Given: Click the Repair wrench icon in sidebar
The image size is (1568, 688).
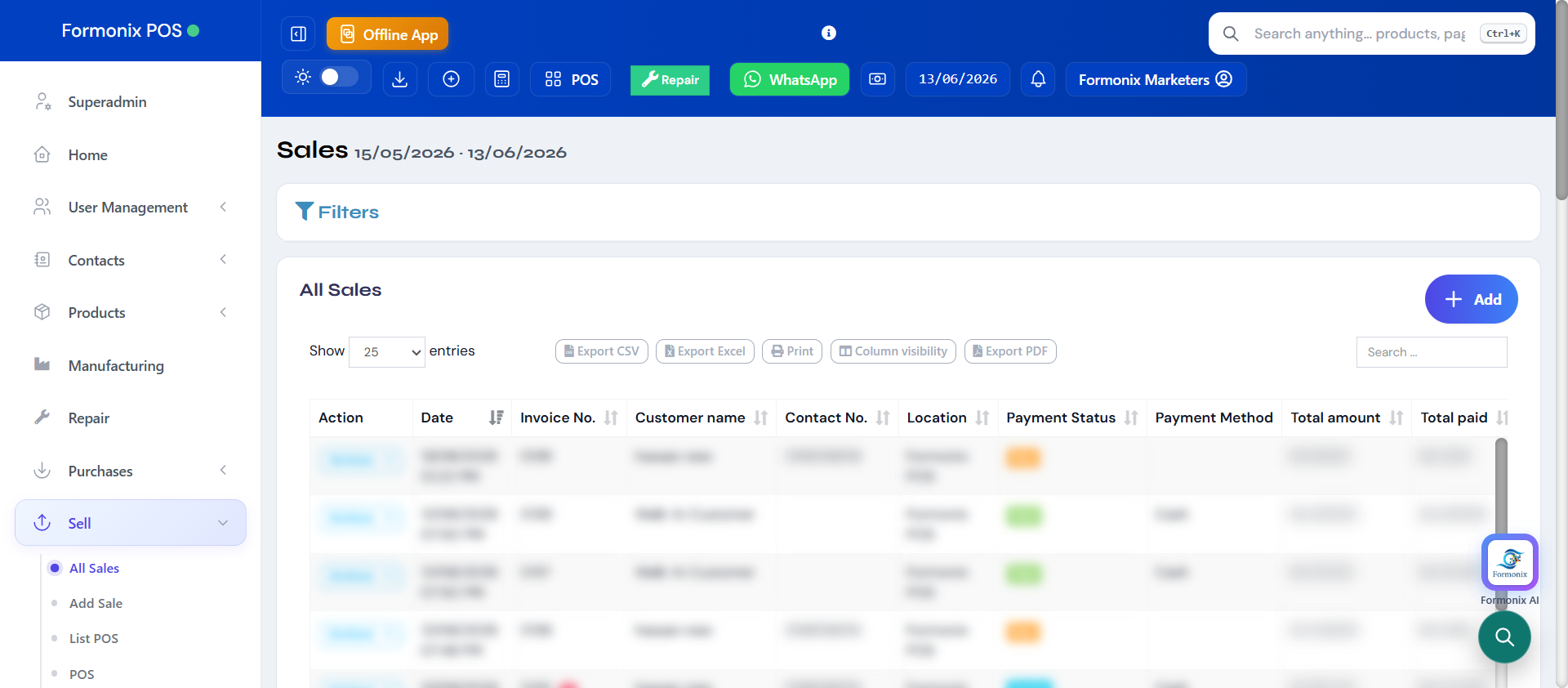Looking at the screenshot, I should (42, 417).
